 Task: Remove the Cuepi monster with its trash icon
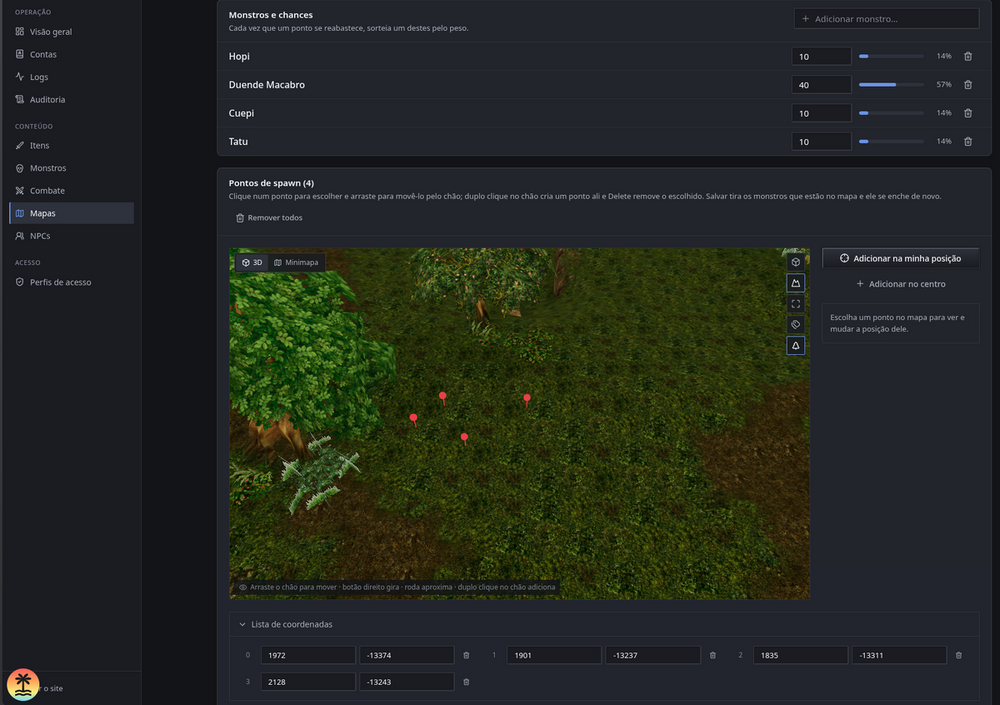click(x=967, y=113)
